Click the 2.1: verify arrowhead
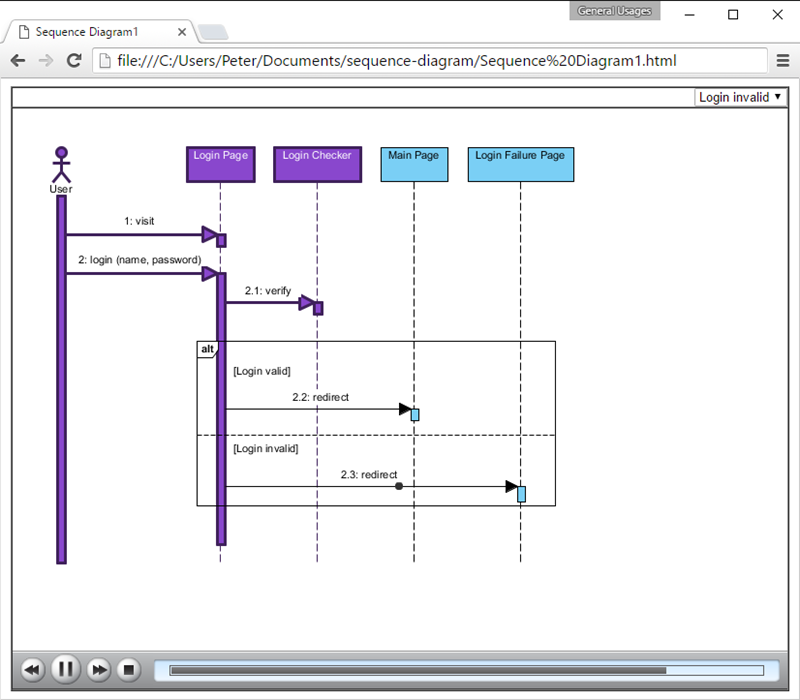 pyautogui.click(x=306, y=303)
